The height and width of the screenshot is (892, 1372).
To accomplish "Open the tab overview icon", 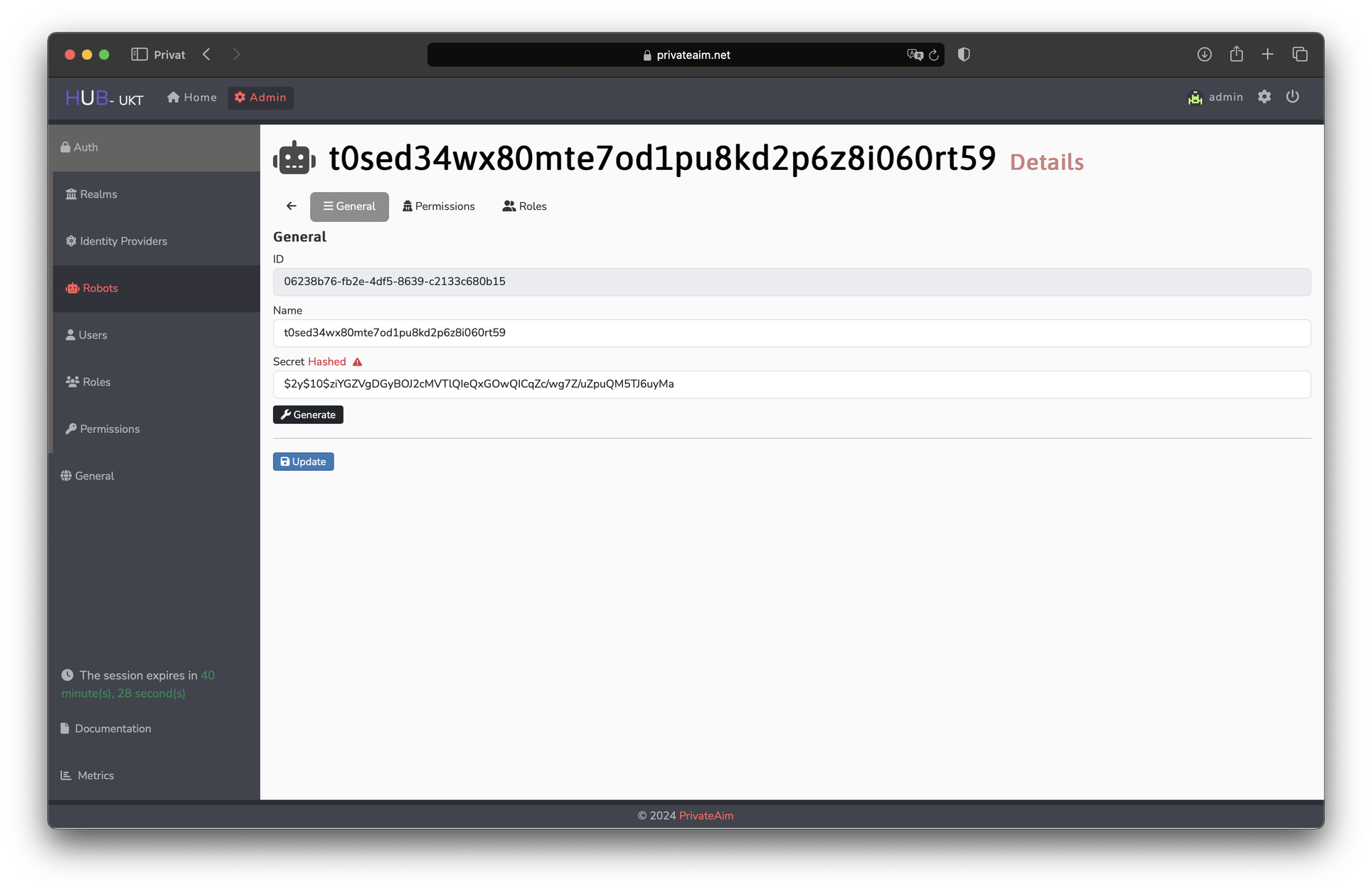I will (x=1299, y=55).
